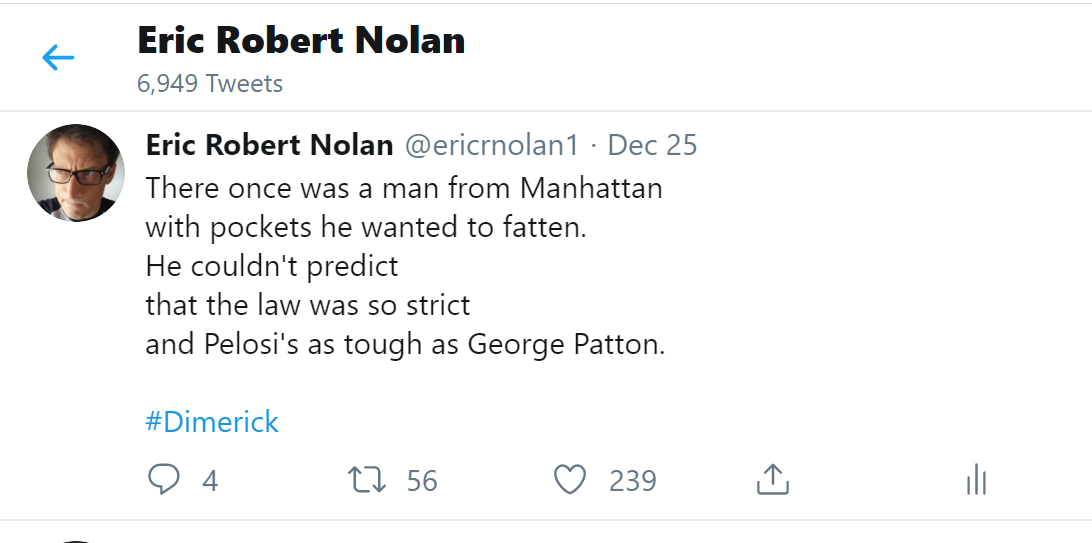Screen dimensions: 1092x543
Task: View tweet analytics bar chart icon
Action: click(976, 480)
